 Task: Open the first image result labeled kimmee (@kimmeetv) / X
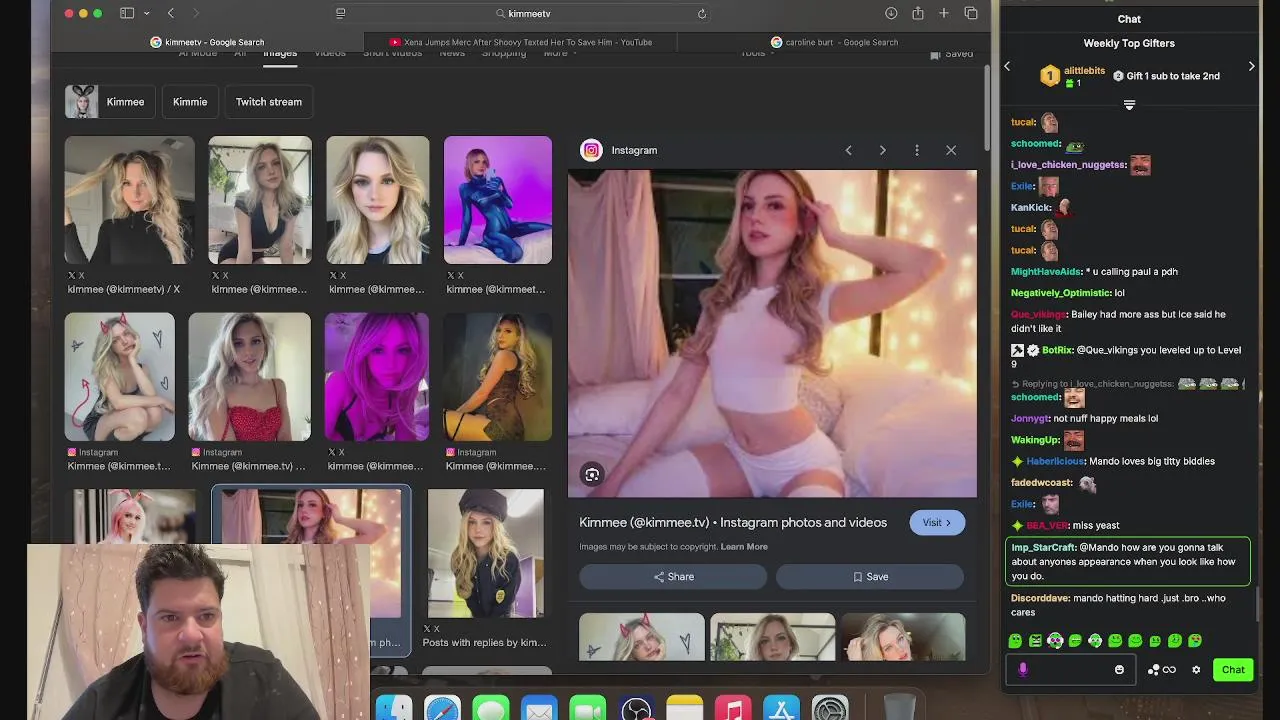pos(129,200)
